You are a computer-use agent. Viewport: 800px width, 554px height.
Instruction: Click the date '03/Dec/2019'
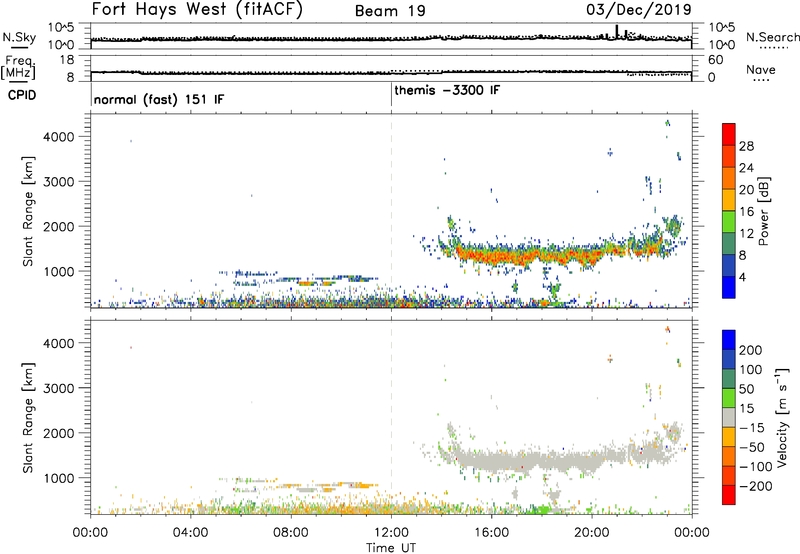[x=639, y=10]
